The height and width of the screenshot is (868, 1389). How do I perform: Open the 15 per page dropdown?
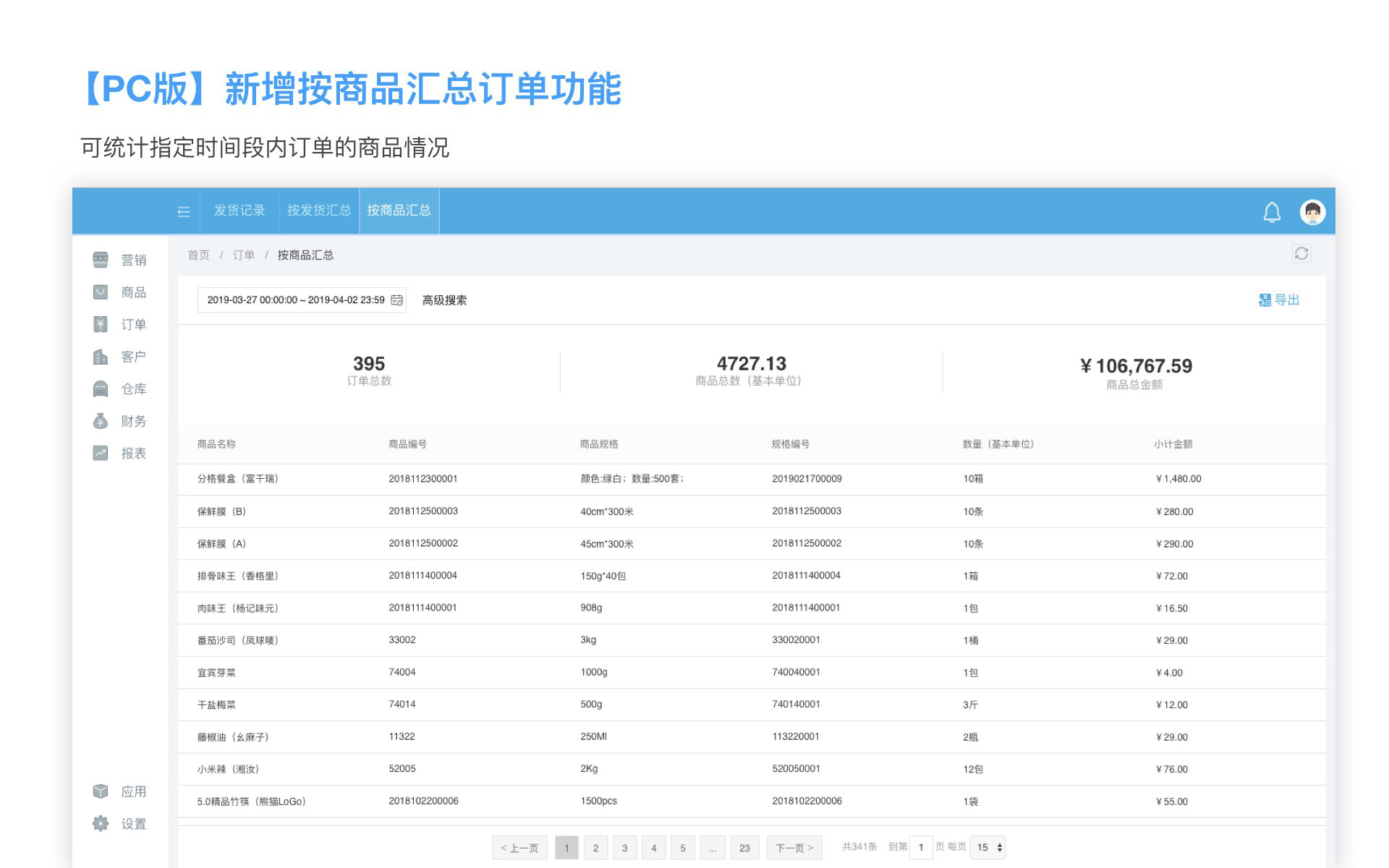988,847
